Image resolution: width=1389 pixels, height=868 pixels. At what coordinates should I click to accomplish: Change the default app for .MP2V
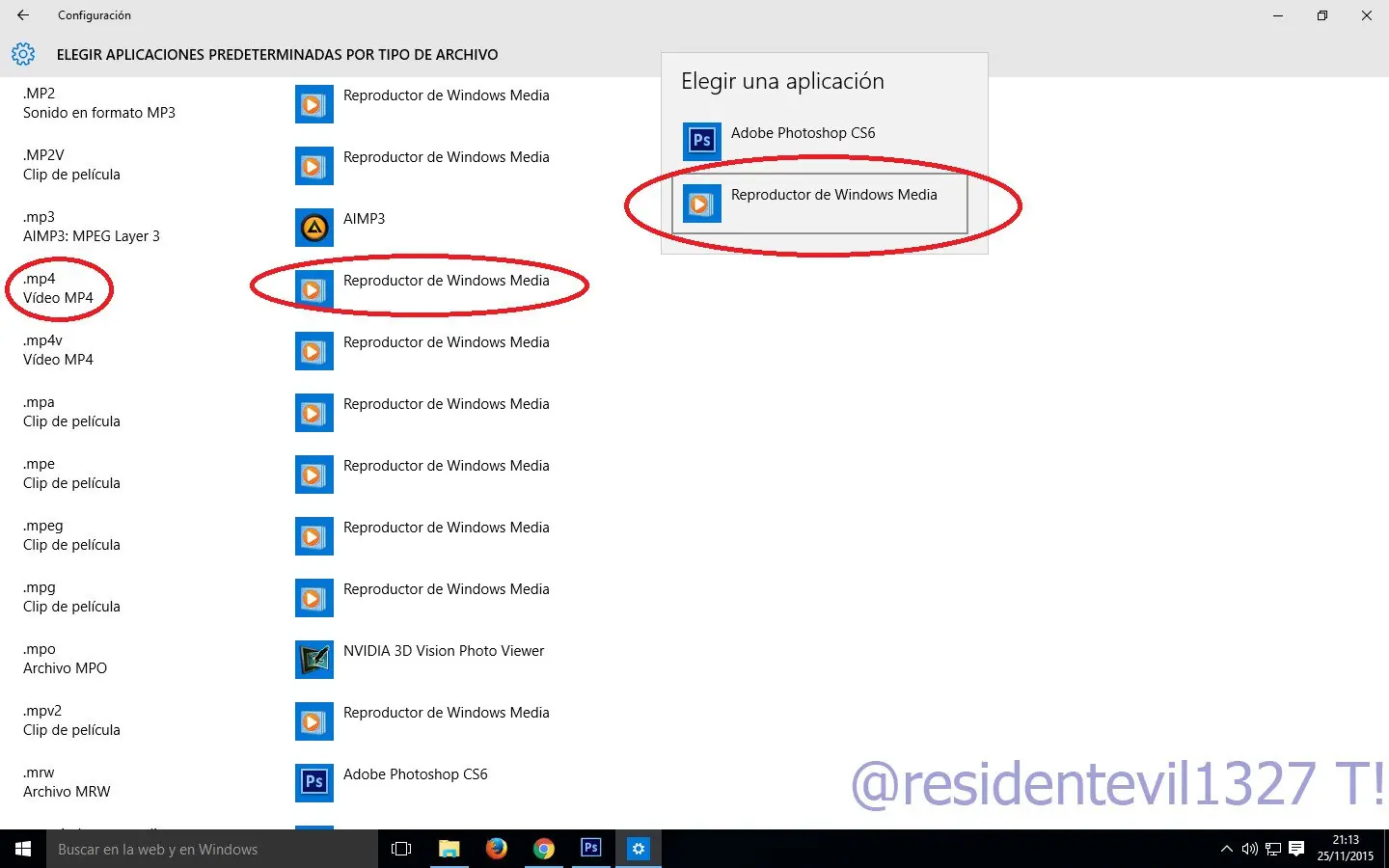click(x=422, y=166)
